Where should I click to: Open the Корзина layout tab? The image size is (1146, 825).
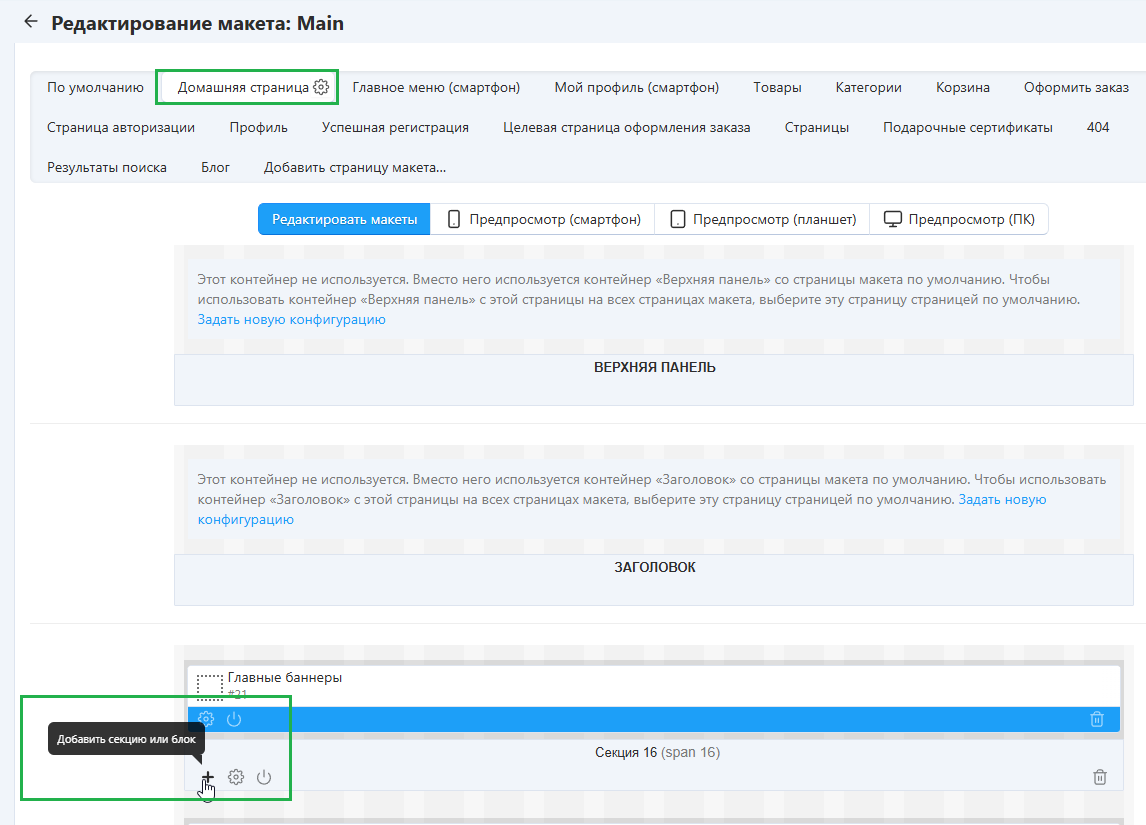coord(962,87)
